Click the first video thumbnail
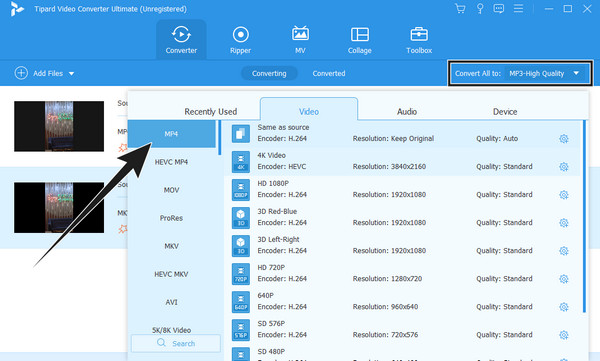The image size is (600, 361). click(x=59, y=126)
